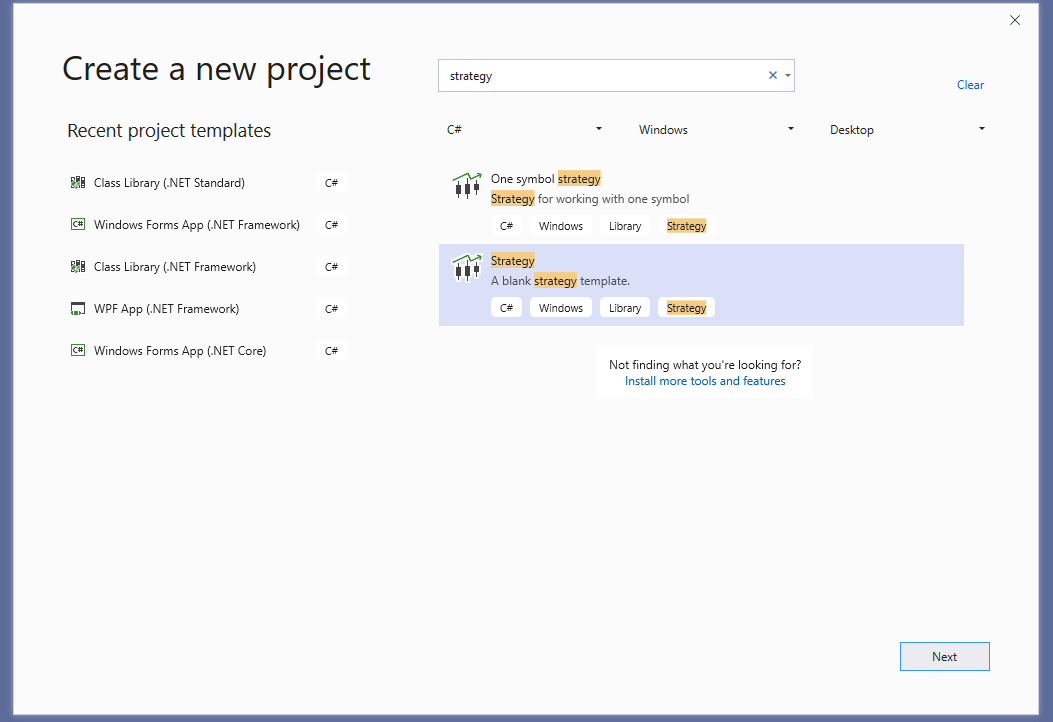Click the One symbol strategy template icon
The height and width of the screenshot is (722, 1053).
(464, 185)
